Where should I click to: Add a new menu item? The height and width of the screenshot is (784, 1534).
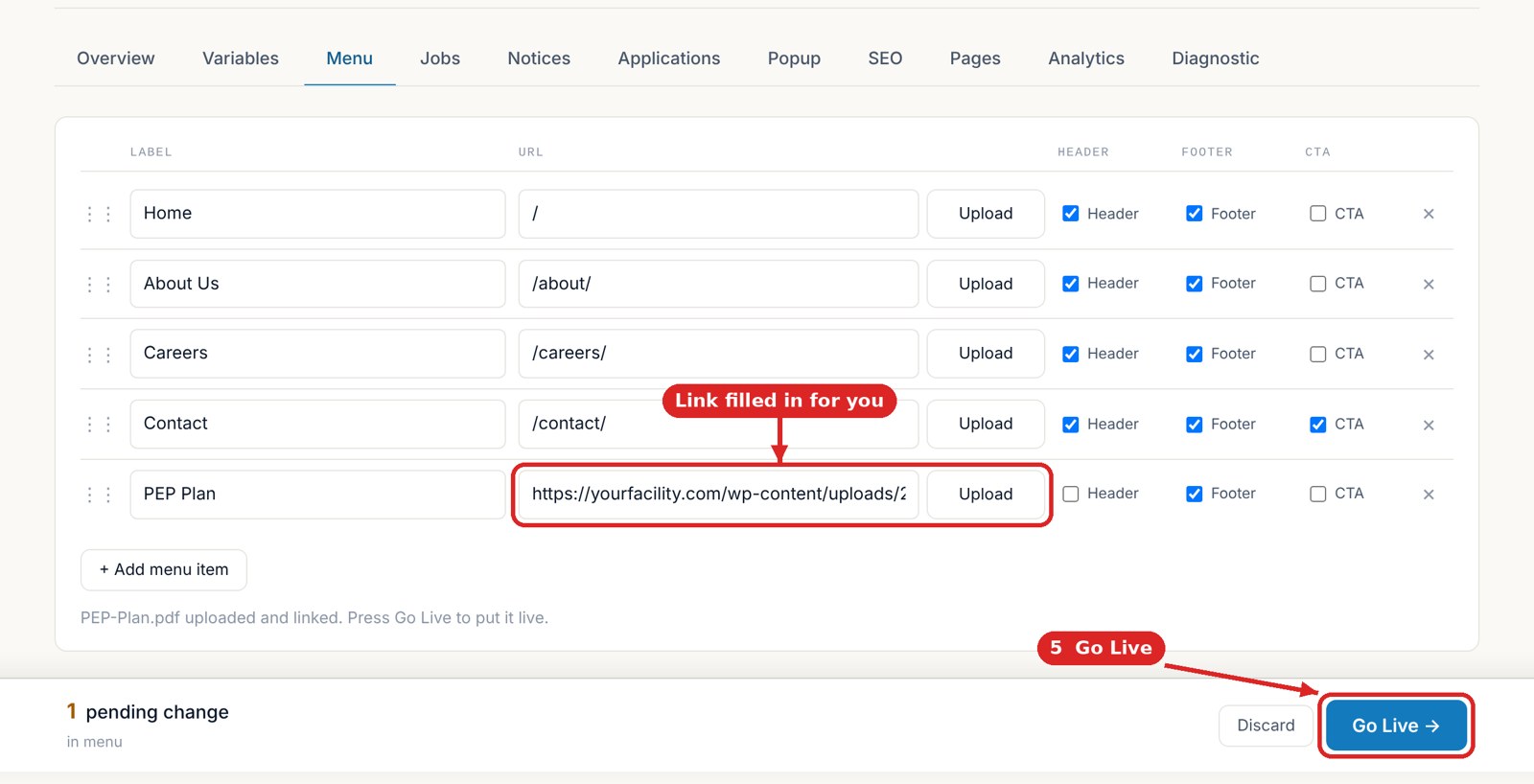tap(164, 569)
